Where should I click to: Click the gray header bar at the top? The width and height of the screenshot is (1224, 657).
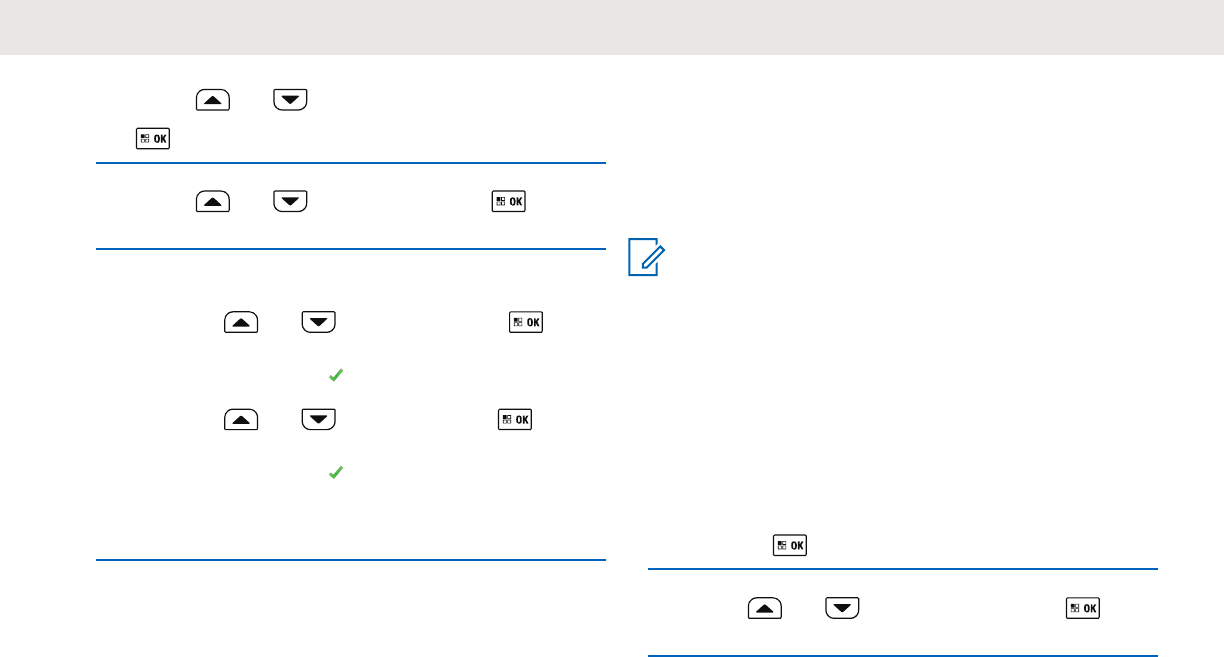[612, 27]
